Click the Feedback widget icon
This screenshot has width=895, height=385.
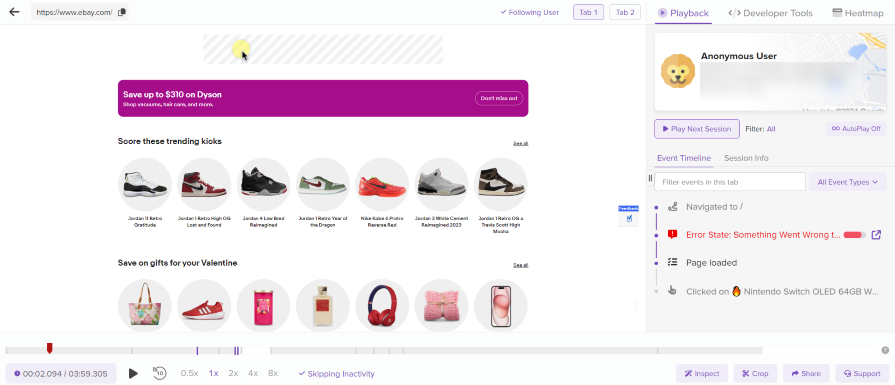(629, 216)
